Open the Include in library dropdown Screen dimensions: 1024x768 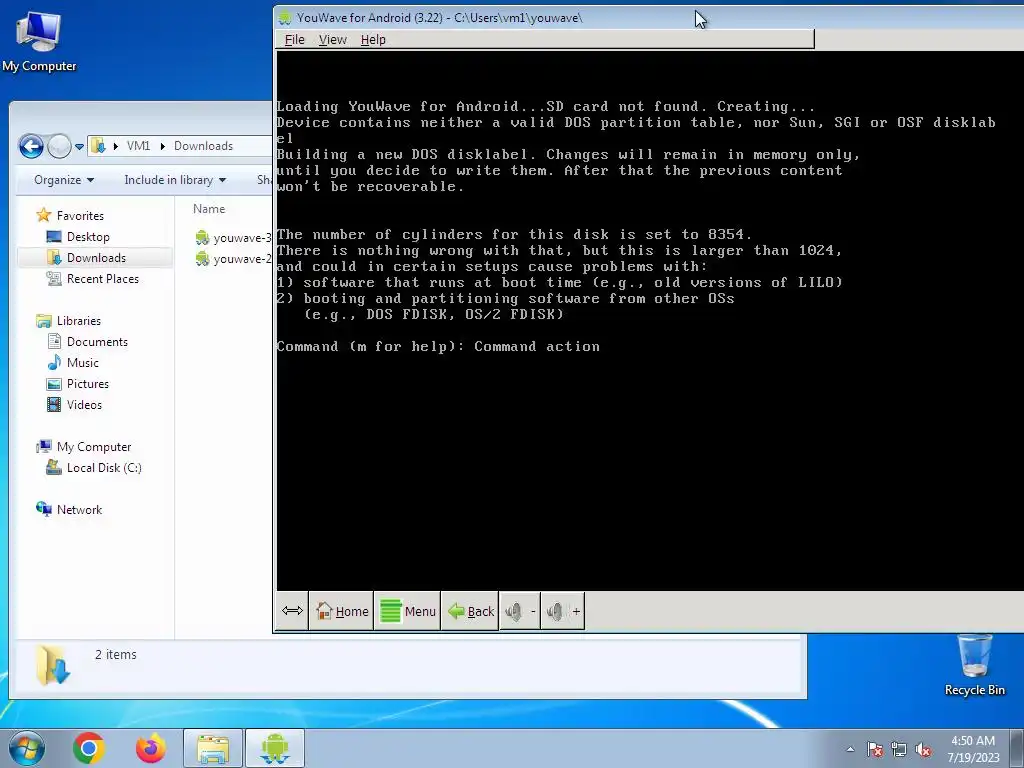coord(175,180)
